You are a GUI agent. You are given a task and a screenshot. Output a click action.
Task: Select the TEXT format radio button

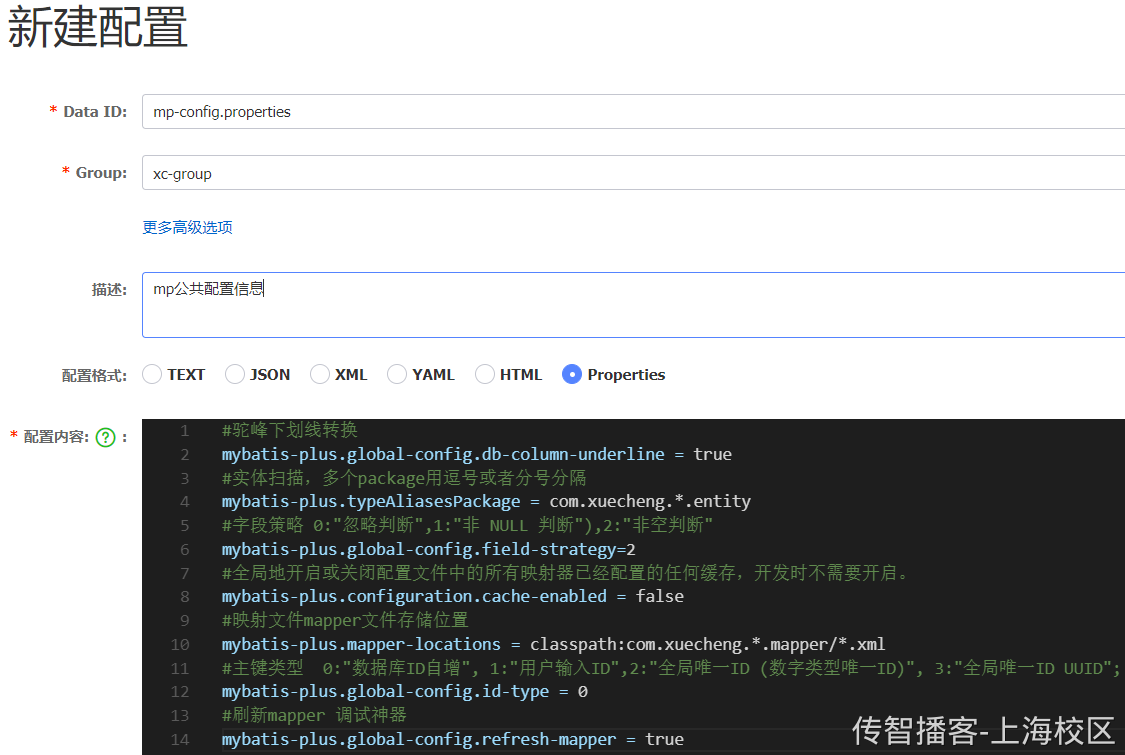[152, 374]
